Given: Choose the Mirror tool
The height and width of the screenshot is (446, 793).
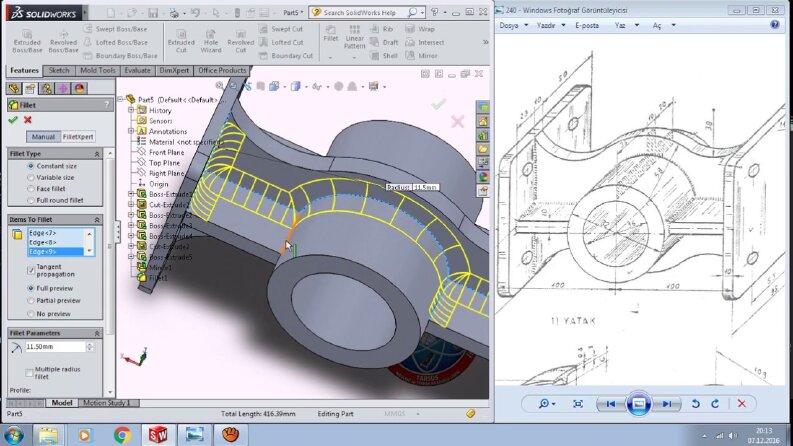Looking at the screenshot, I should (422, 56).
